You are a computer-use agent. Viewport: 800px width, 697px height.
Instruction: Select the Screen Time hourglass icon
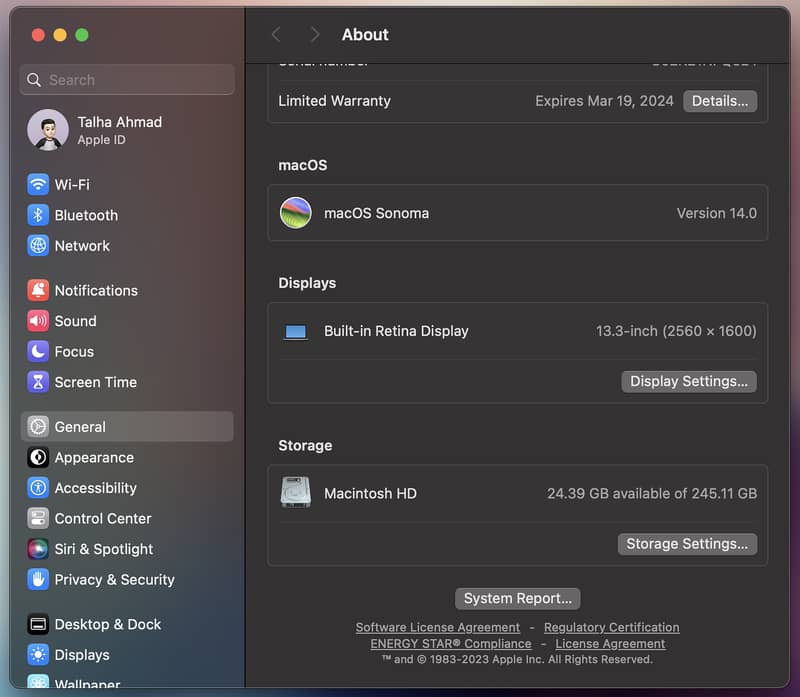(x=38, y=382)
